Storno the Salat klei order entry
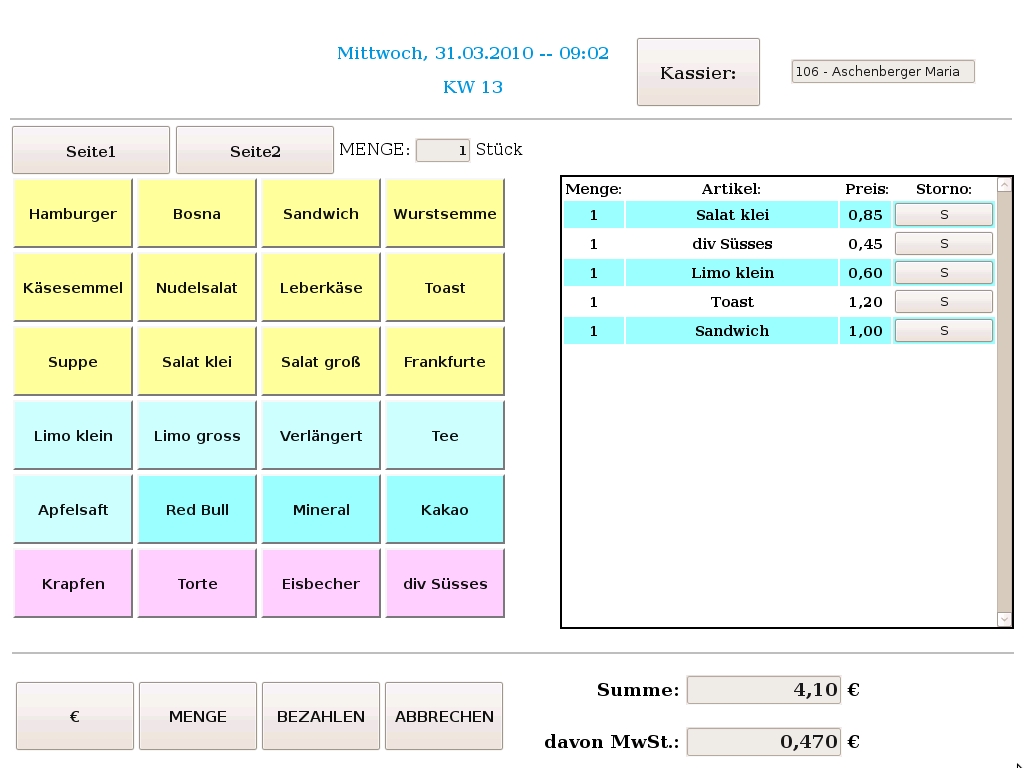Image resolution: width=1024 pixels, height=768 pixels. click(943, 215)
